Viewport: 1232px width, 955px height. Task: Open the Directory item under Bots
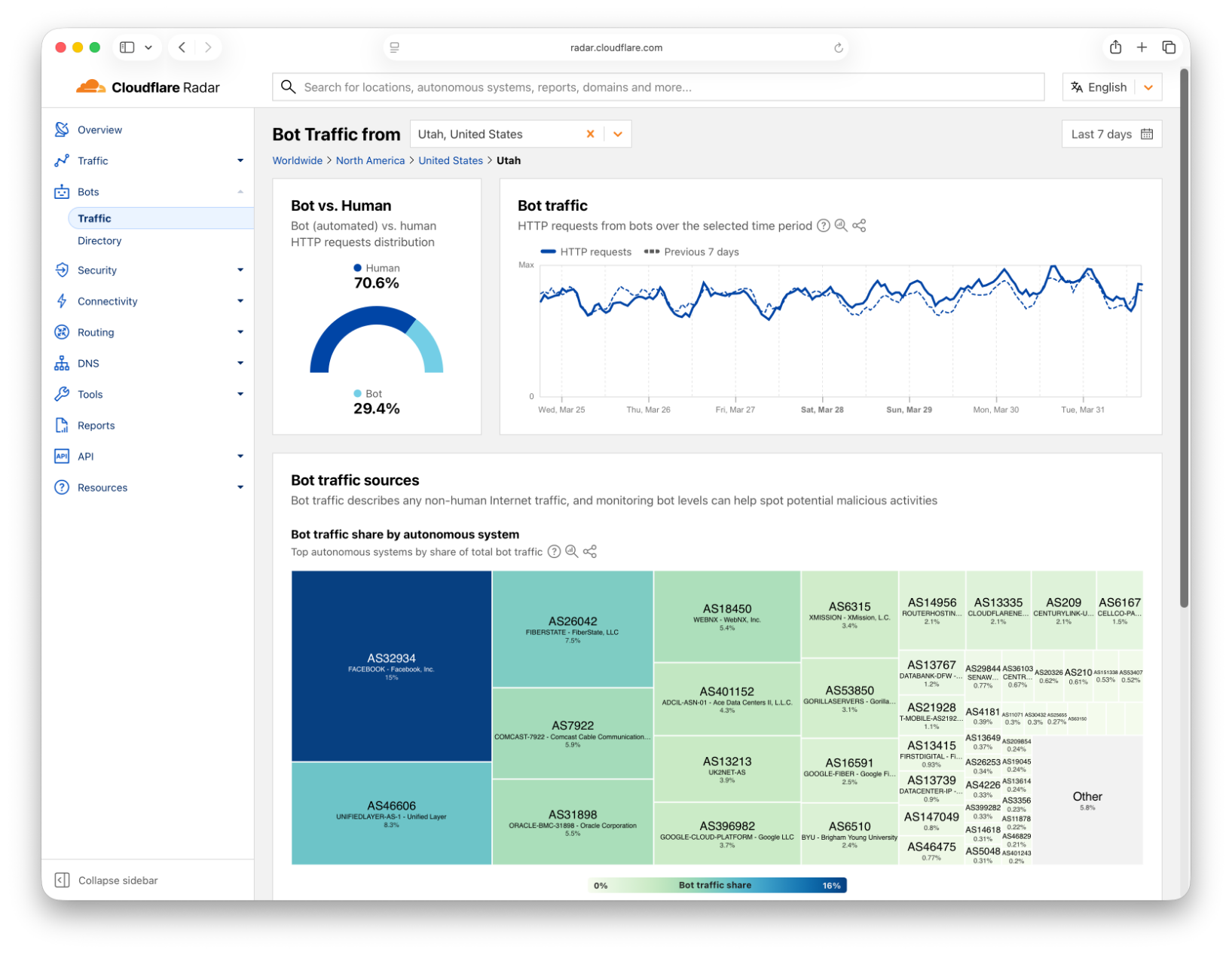click(x=99, y=241)
